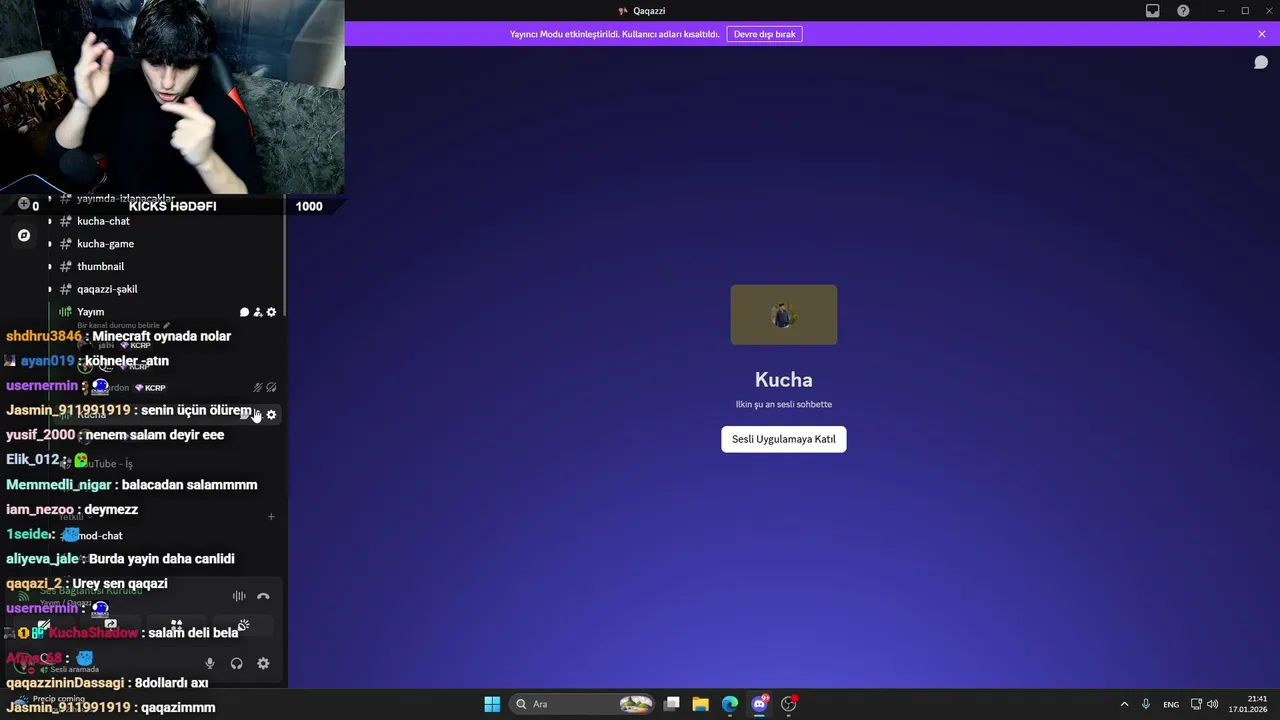Open File Explorer from taskbar

tap(701, 704)
